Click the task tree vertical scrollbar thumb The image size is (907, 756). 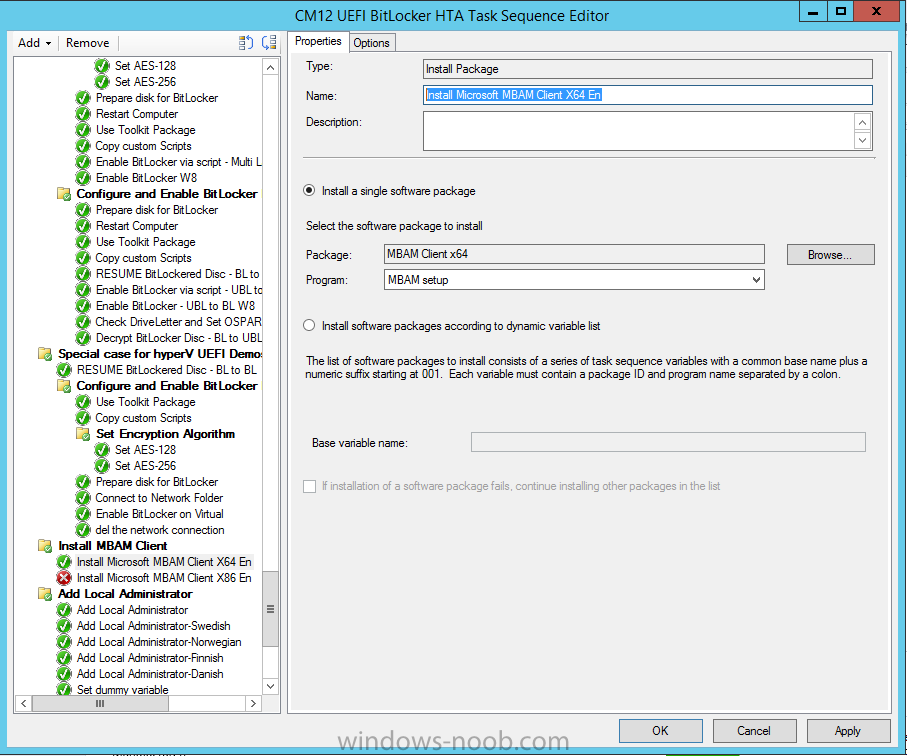click(x=270, y=609)
